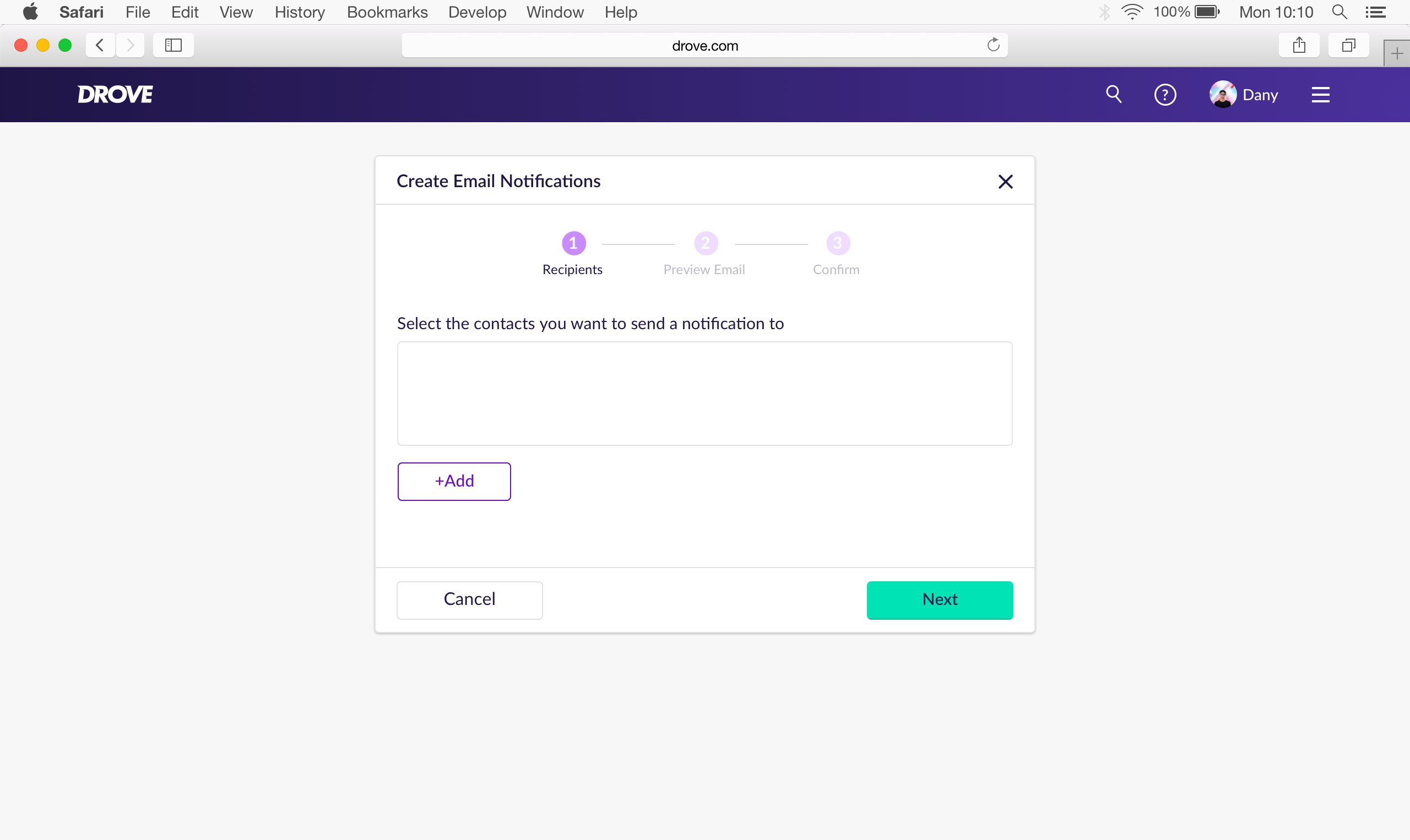Image resolution: width=1410 pixels, height=840 pixels.
Task: Select step 3 circle
Action: [x=838, y=243]
